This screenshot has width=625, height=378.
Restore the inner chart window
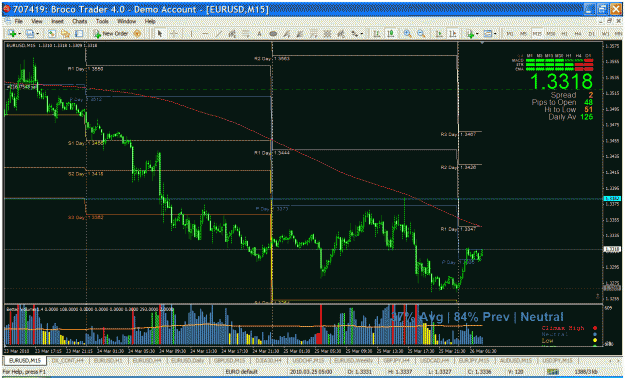tap(609, 21)
